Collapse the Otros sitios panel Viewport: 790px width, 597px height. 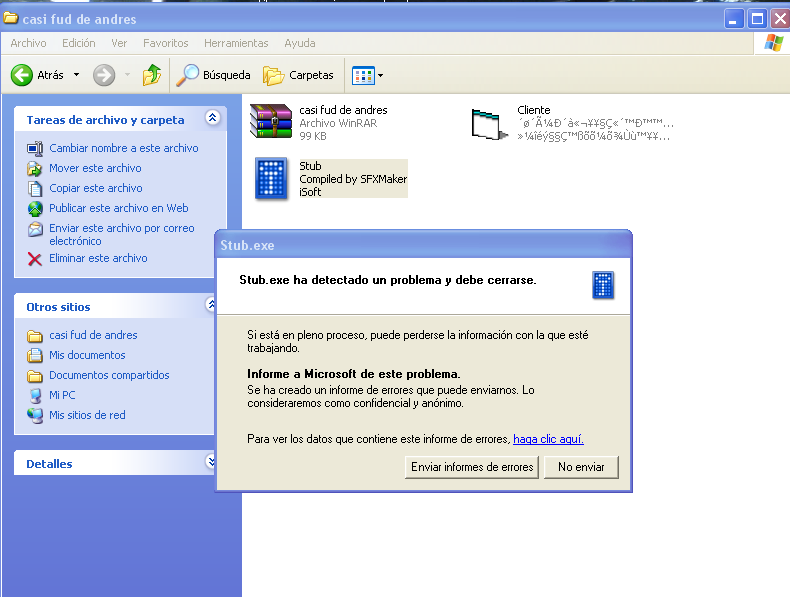(x=211, y=304)
